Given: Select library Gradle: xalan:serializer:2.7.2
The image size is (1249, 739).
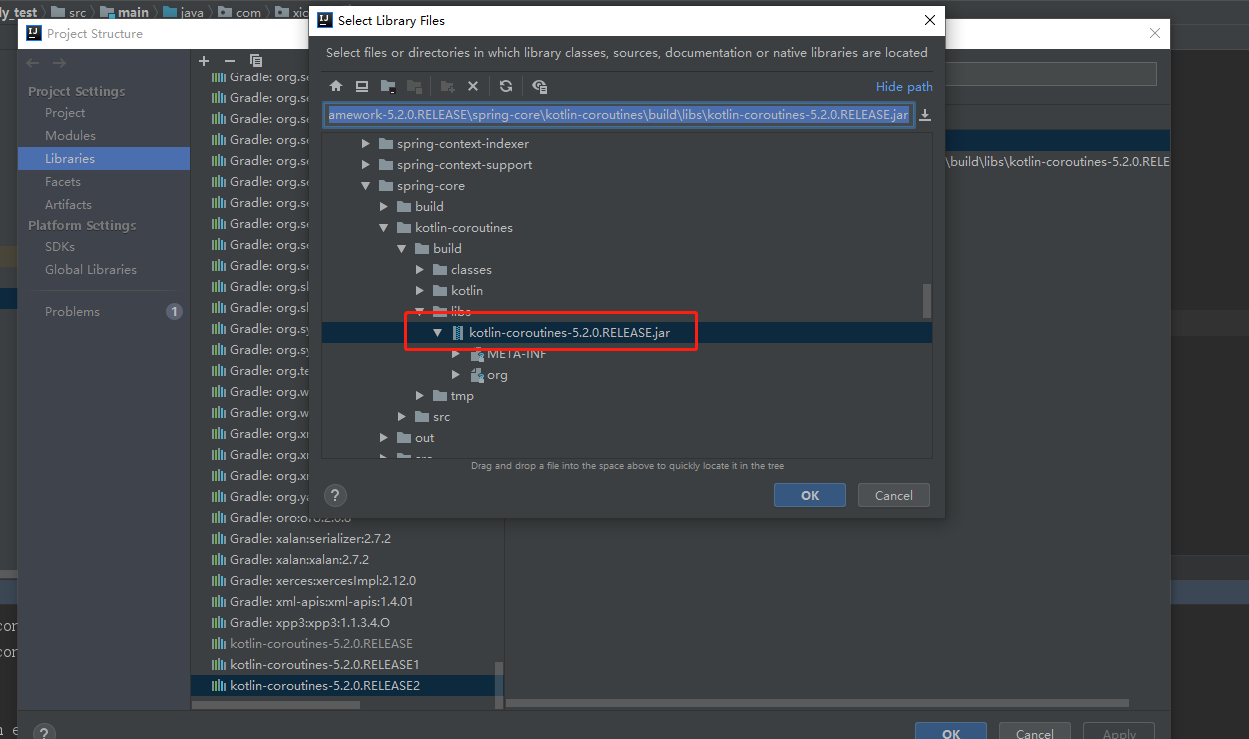Looking at the screenshot, I should (310, 539).
